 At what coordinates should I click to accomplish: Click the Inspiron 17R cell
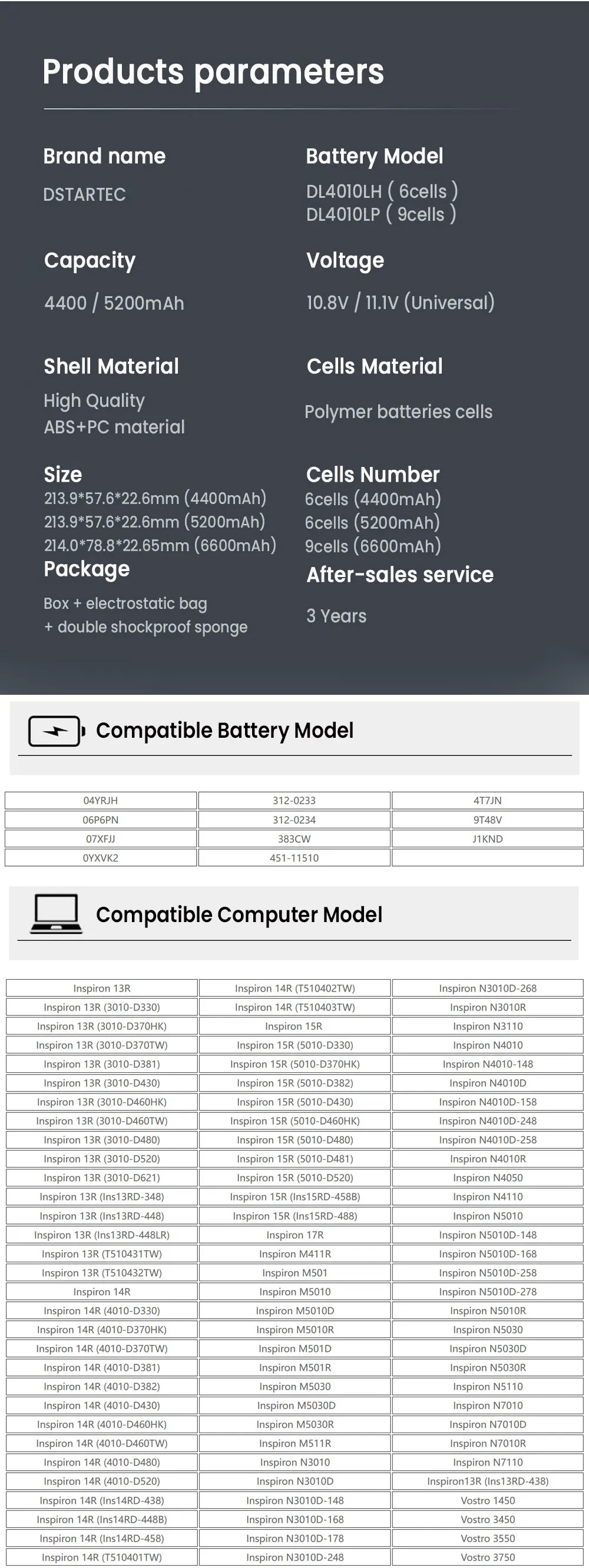click(x=295, y=1234)
